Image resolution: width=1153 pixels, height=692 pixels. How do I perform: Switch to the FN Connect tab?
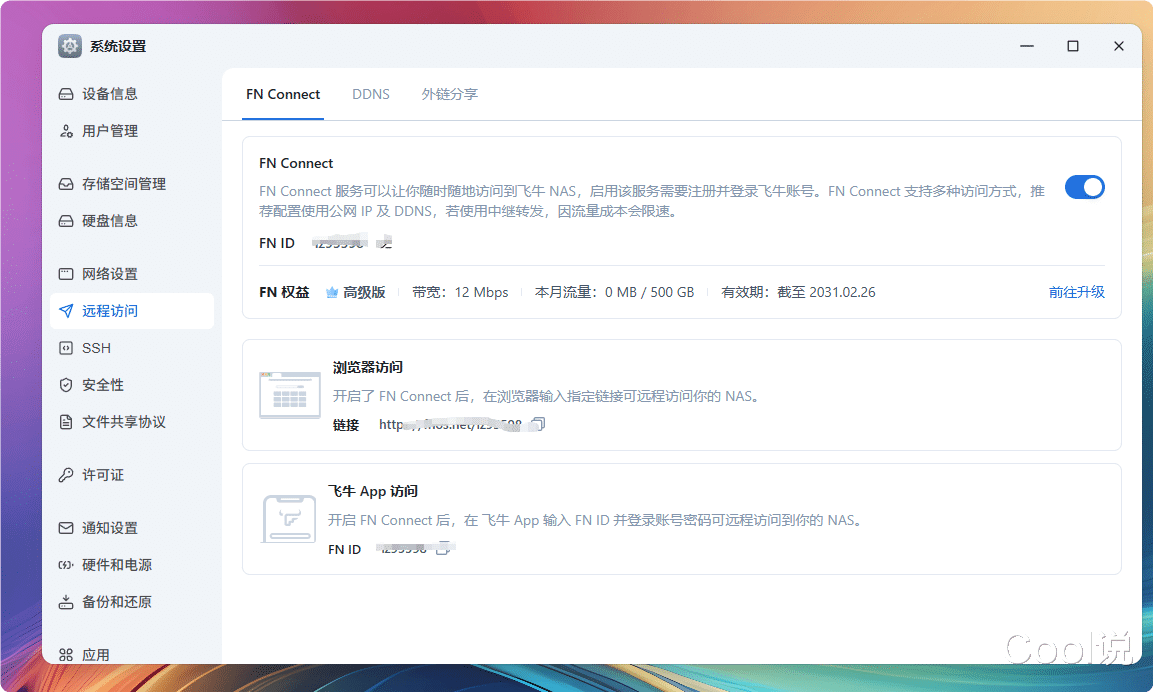[x=283, y=94]
